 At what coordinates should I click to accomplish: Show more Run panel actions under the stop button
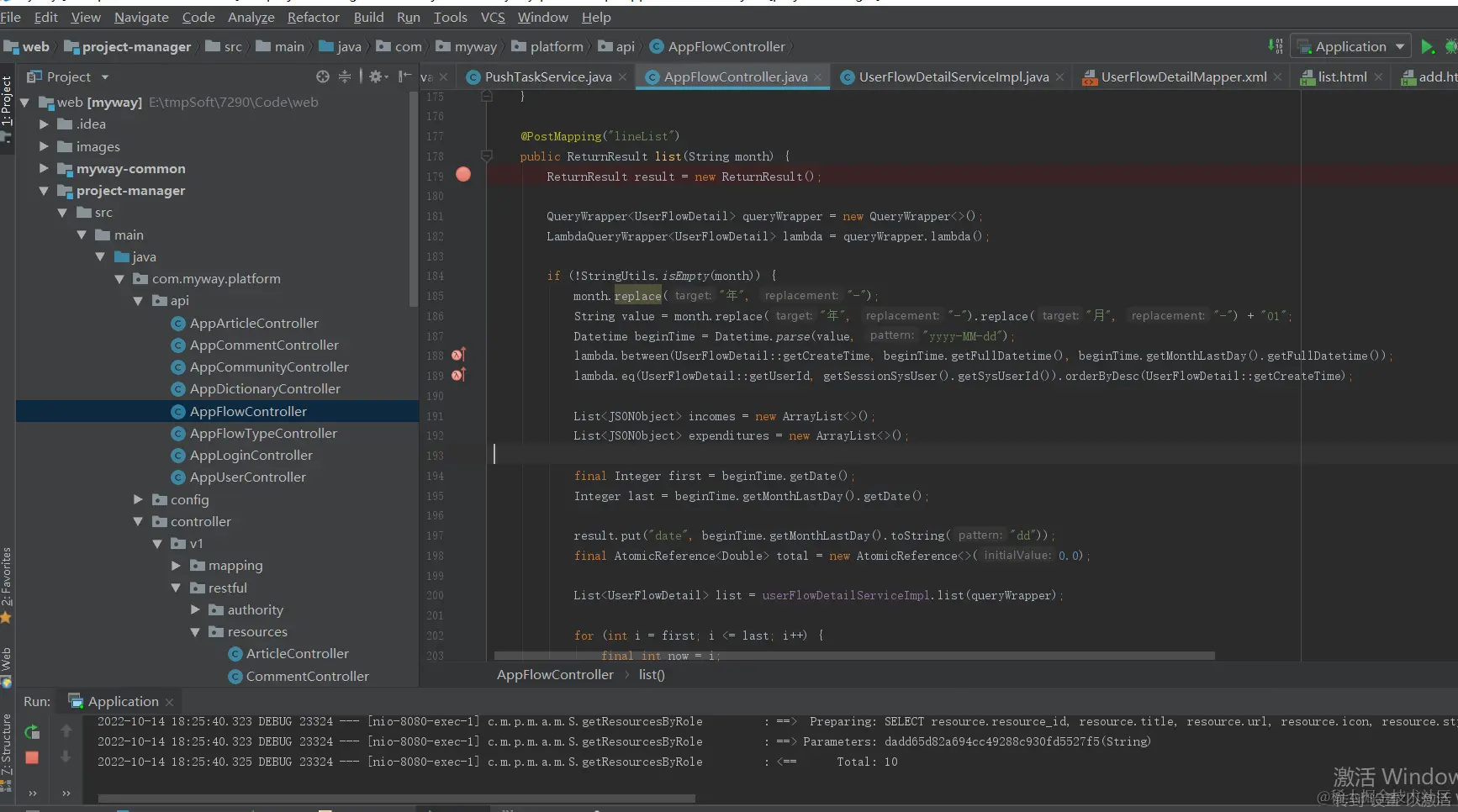(x=33, y=793)
